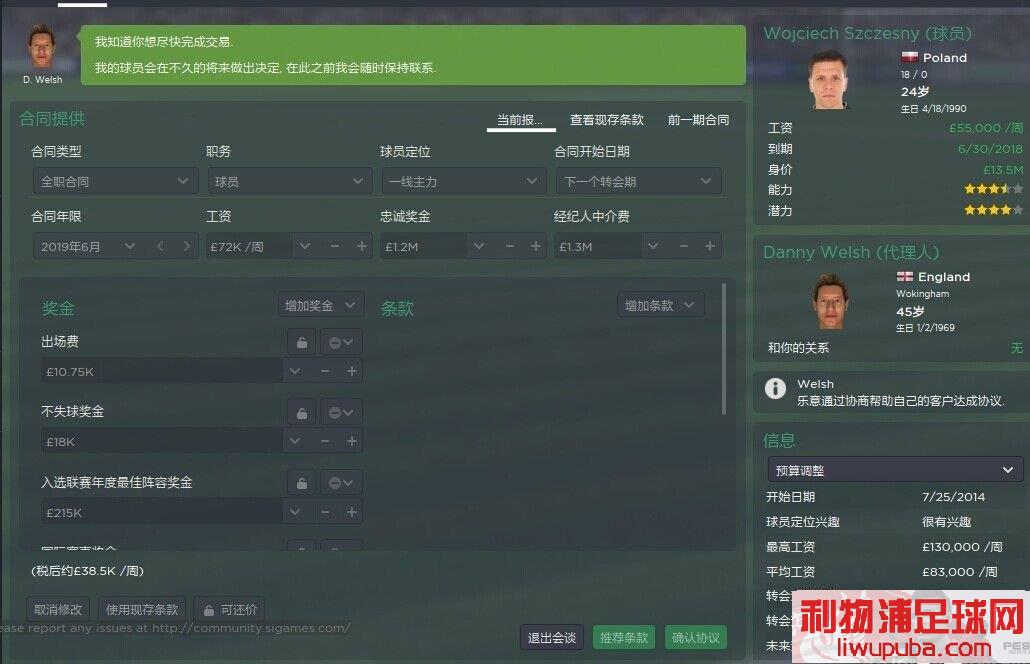Switch to 前一期合同 tab
This screenshot has width=1030, height=664.
(698, 120)
